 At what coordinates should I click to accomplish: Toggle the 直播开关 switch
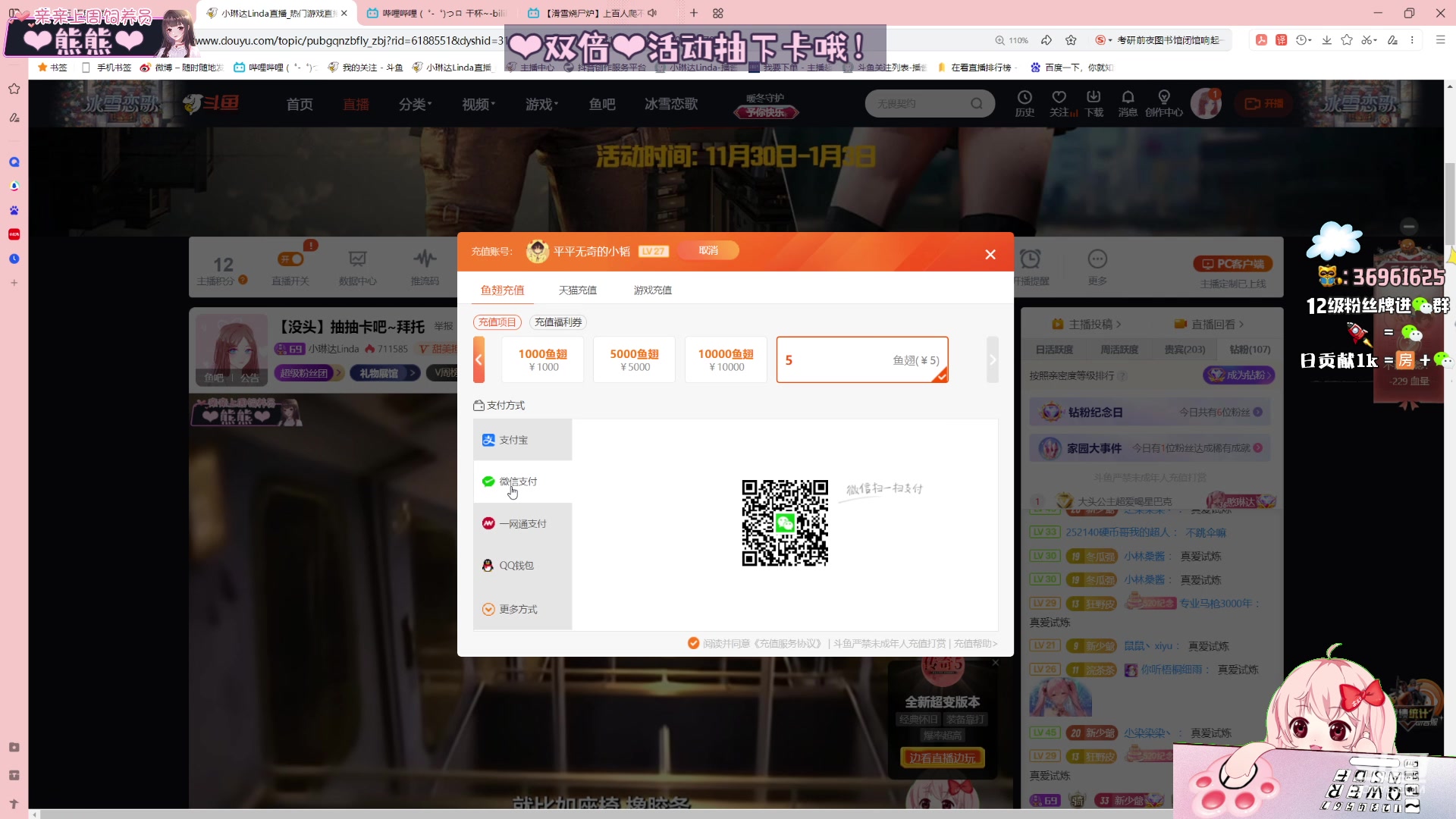(291, 259)
